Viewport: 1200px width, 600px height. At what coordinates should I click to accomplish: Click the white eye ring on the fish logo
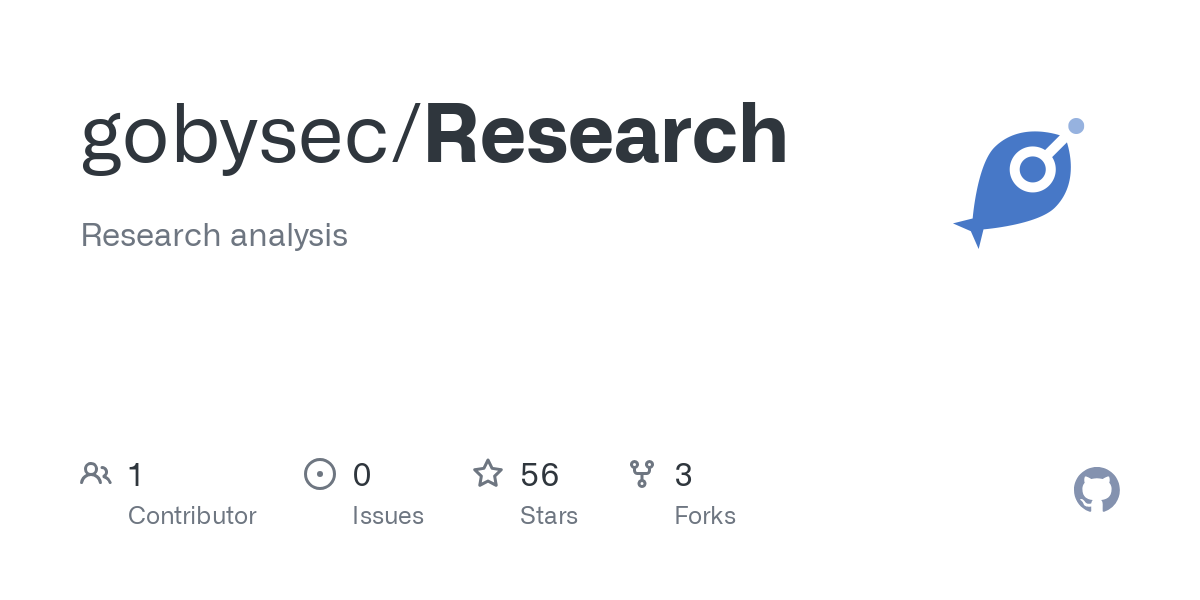coord(1033,169)
